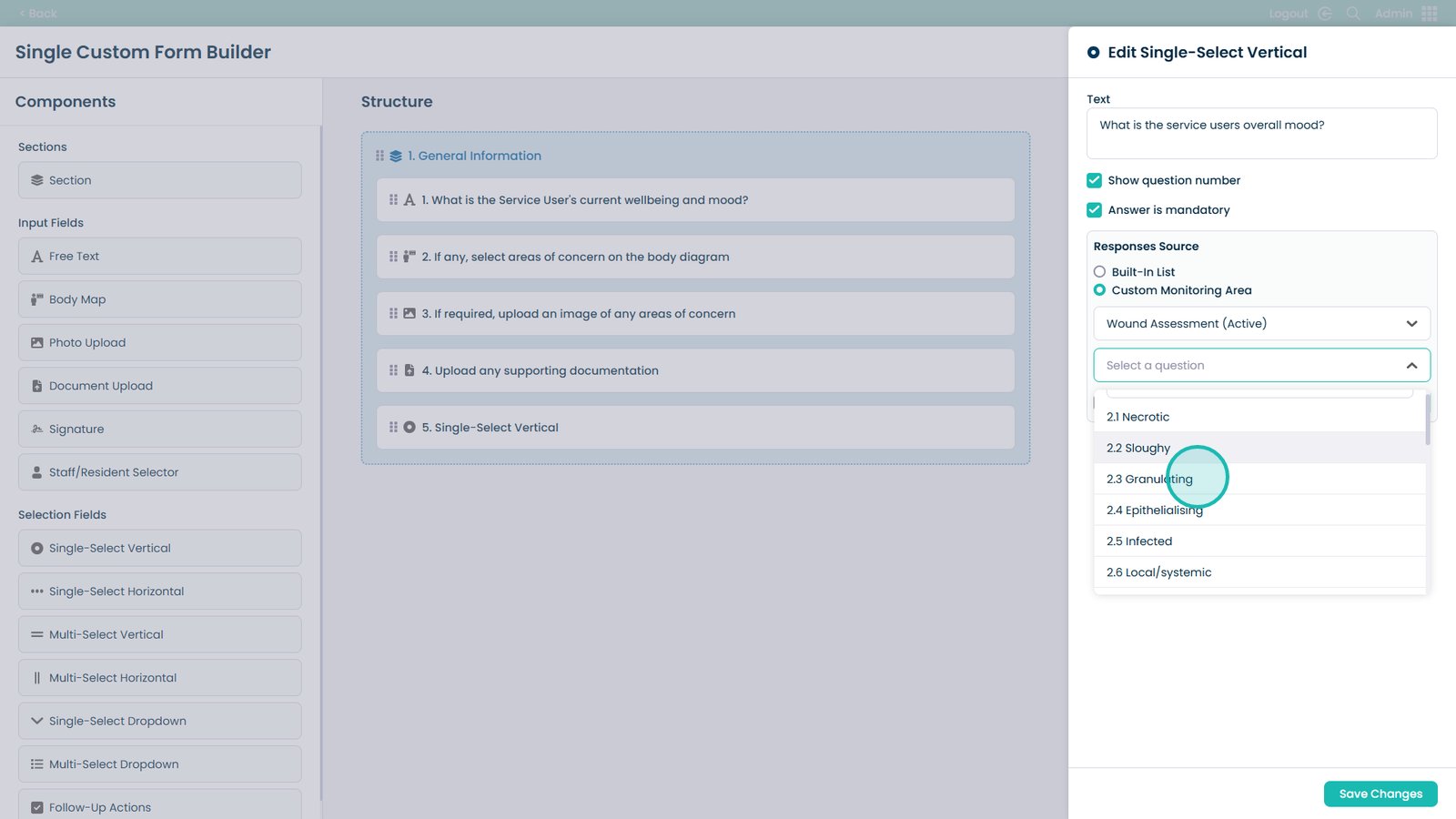This screenshot has height=819, width=1456.
Task: Click the Save Changes button
Action: pos(1380,794)
